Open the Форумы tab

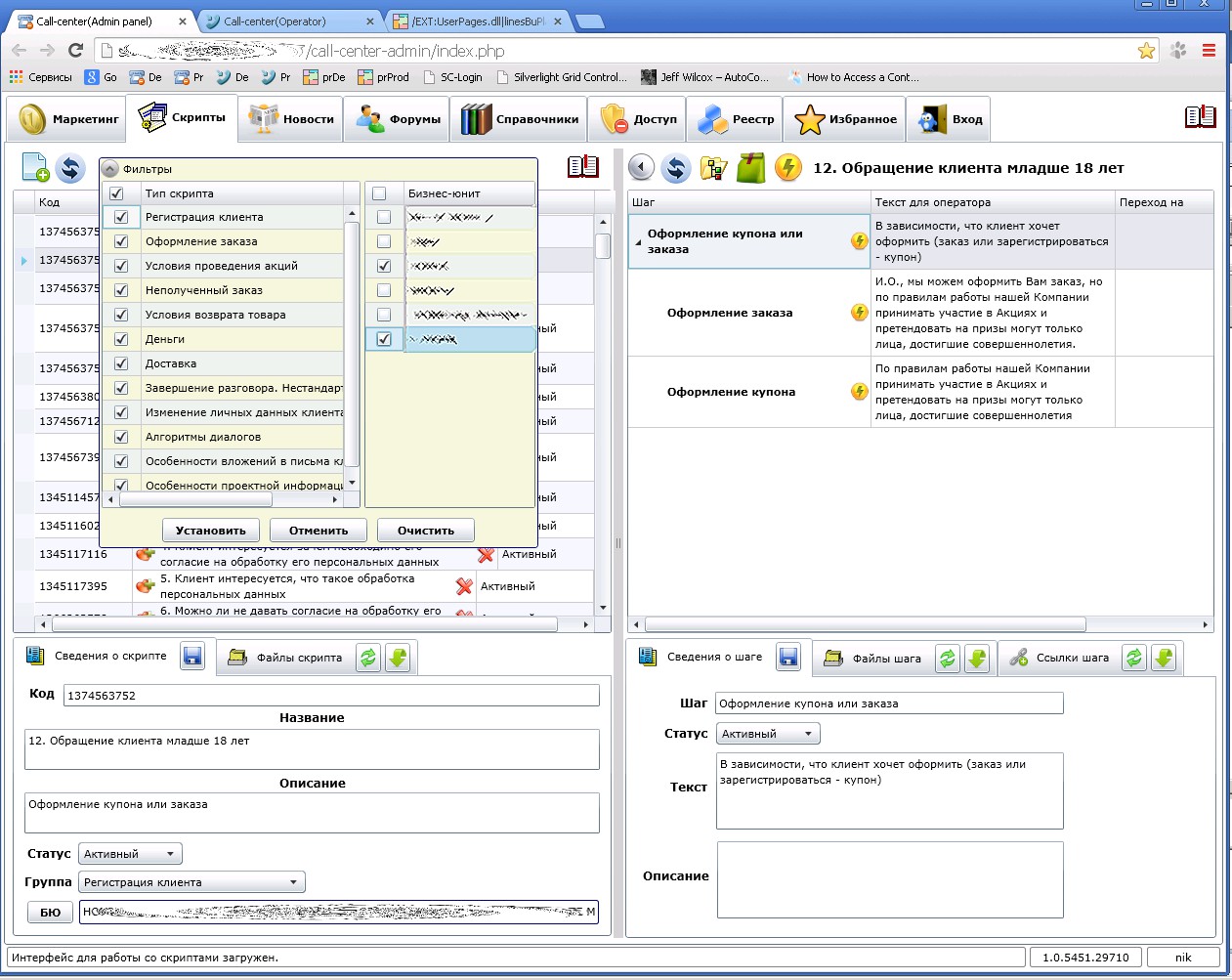coord(398,119)
